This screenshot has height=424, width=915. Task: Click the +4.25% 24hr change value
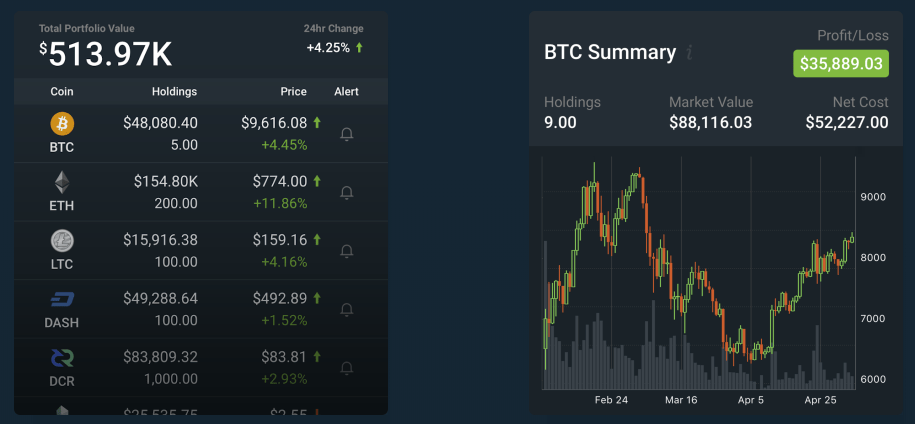coord(329,48)
